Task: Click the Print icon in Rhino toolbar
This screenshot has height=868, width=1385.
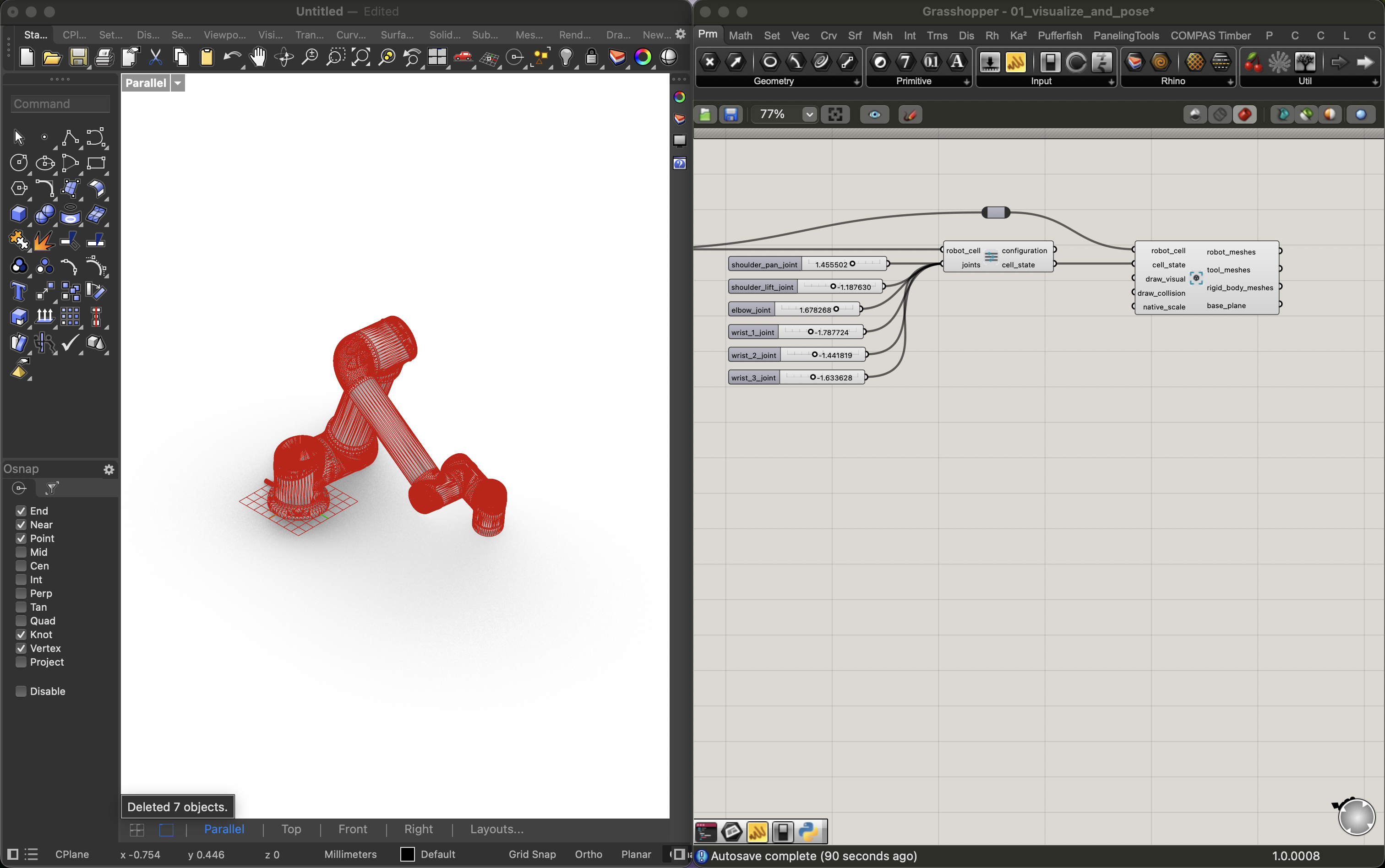Action: pos(104,57)
